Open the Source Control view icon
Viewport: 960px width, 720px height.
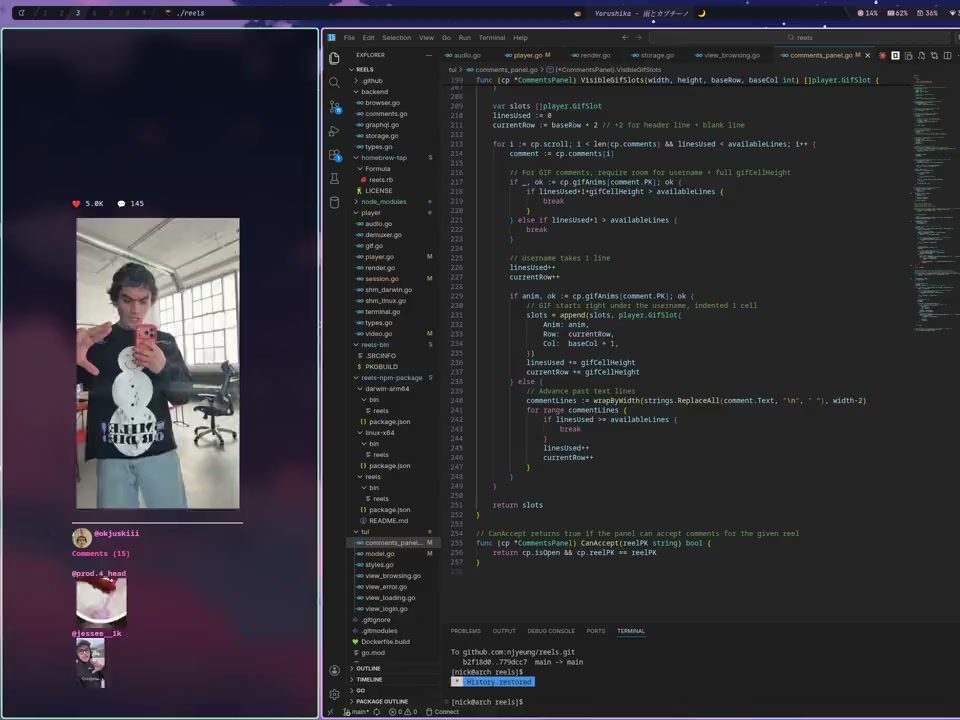[334, 106]
